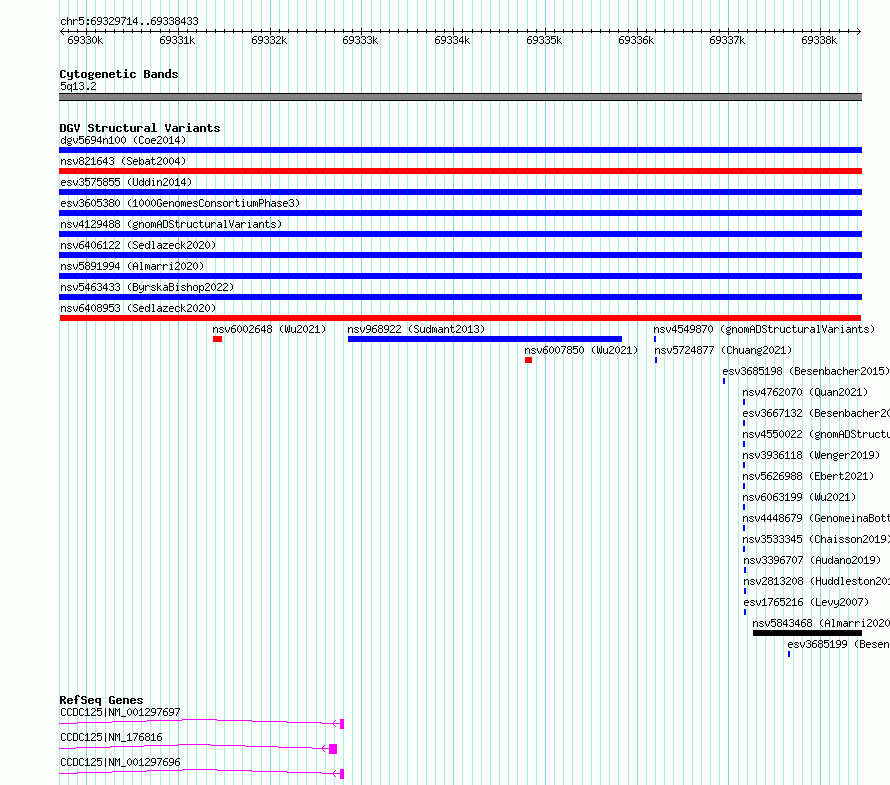The height and width of the screenshot is (785, 890).
Task: Open nsv2813208 Huddleston variant label
Action: tap(817, 581)
